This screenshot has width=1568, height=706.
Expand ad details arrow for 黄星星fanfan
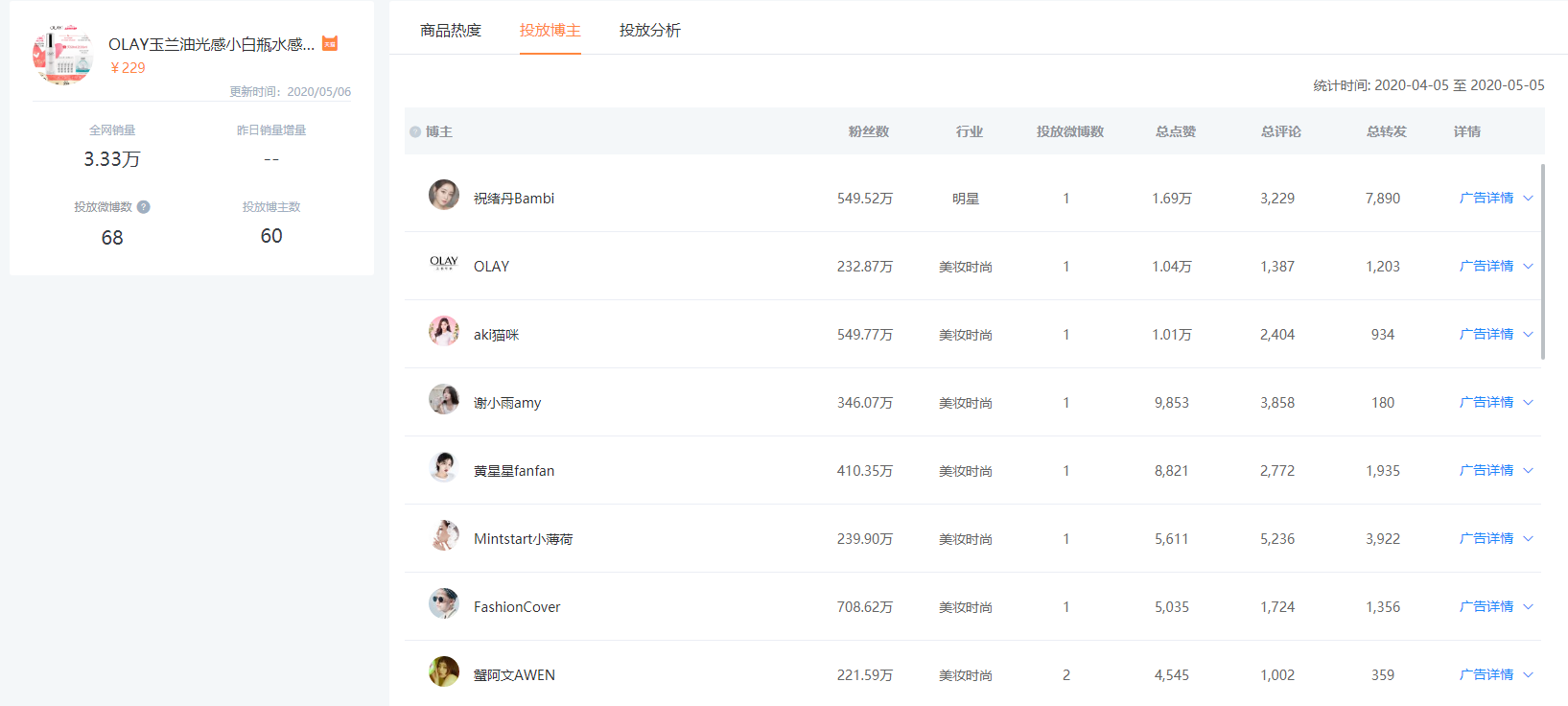1528,471
